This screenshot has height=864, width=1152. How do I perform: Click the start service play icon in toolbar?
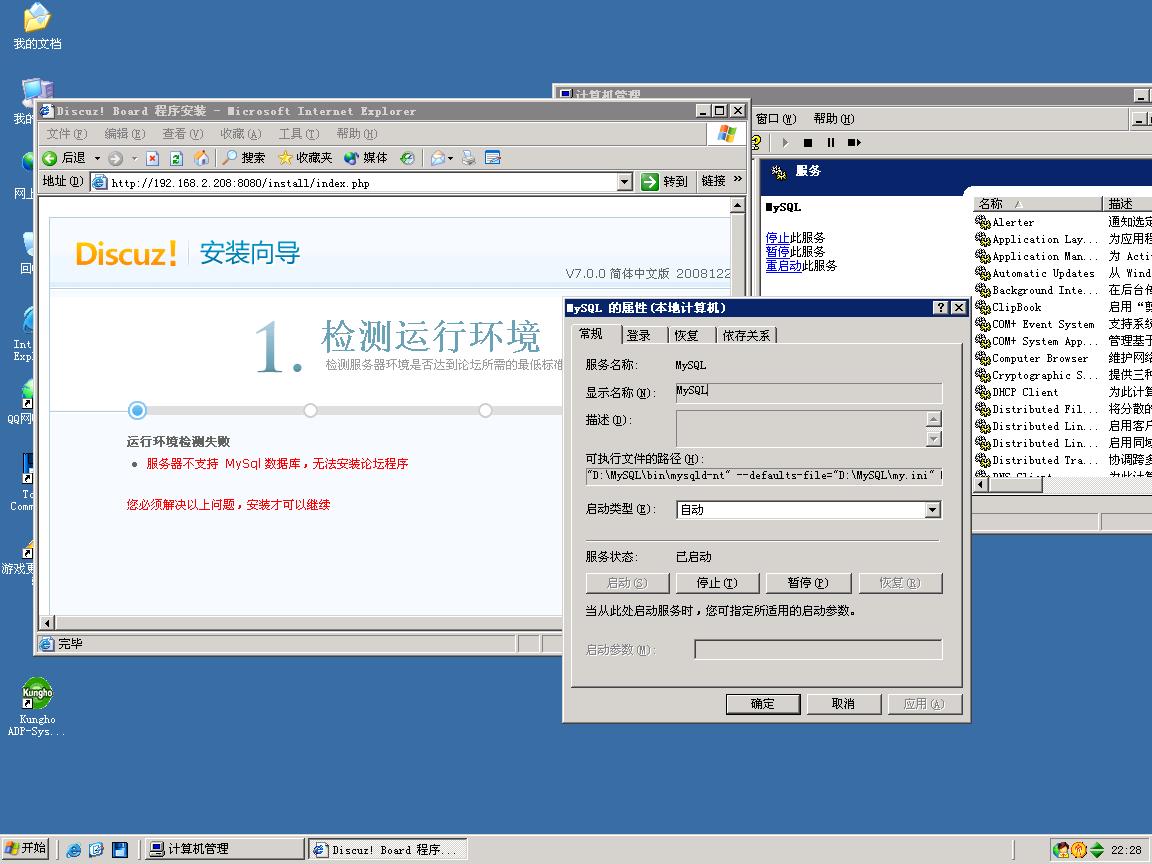point(785,143)
